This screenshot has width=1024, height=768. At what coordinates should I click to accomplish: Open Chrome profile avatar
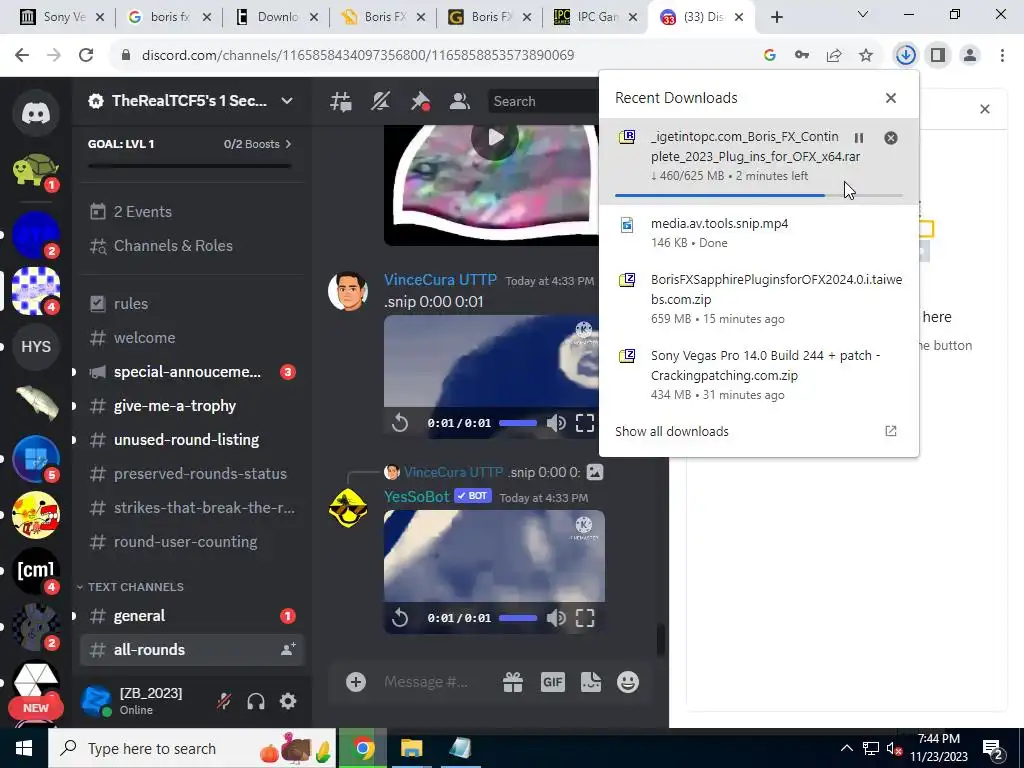(x=970, y=55)
